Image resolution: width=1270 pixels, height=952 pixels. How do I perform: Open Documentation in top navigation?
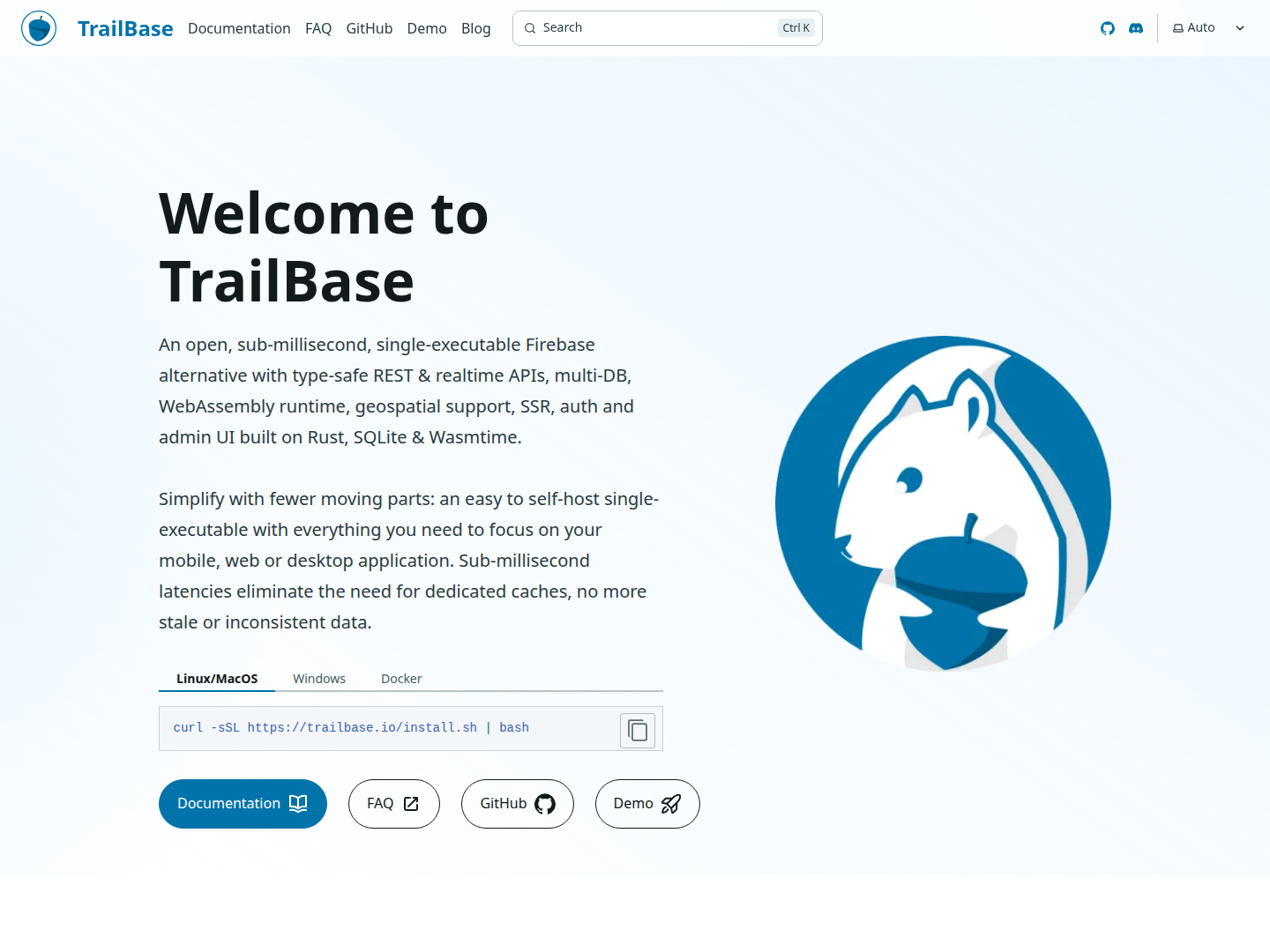(x=239, y=28)
